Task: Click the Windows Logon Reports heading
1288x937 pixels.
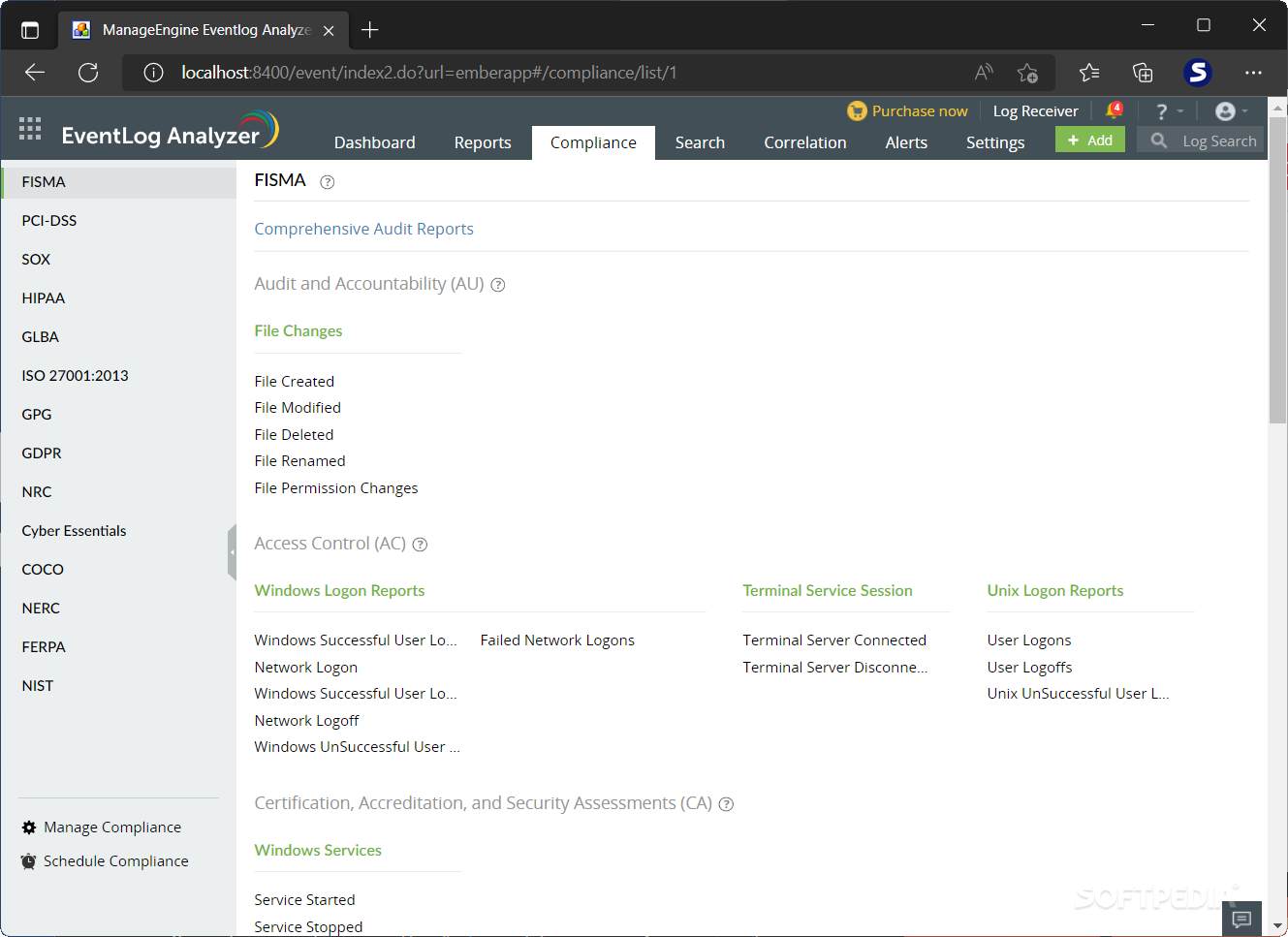Action: (x=339, y=591)
